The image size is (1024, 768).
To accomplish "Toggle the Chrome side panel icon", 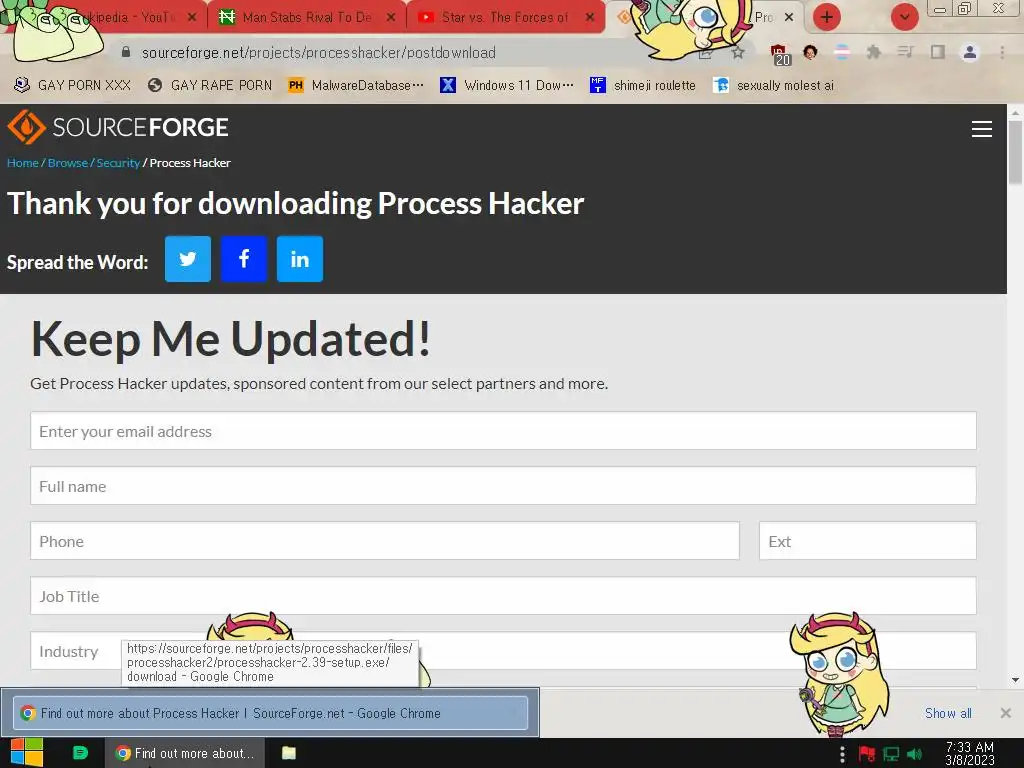I will pyautogui.click(x=938, y=52).
